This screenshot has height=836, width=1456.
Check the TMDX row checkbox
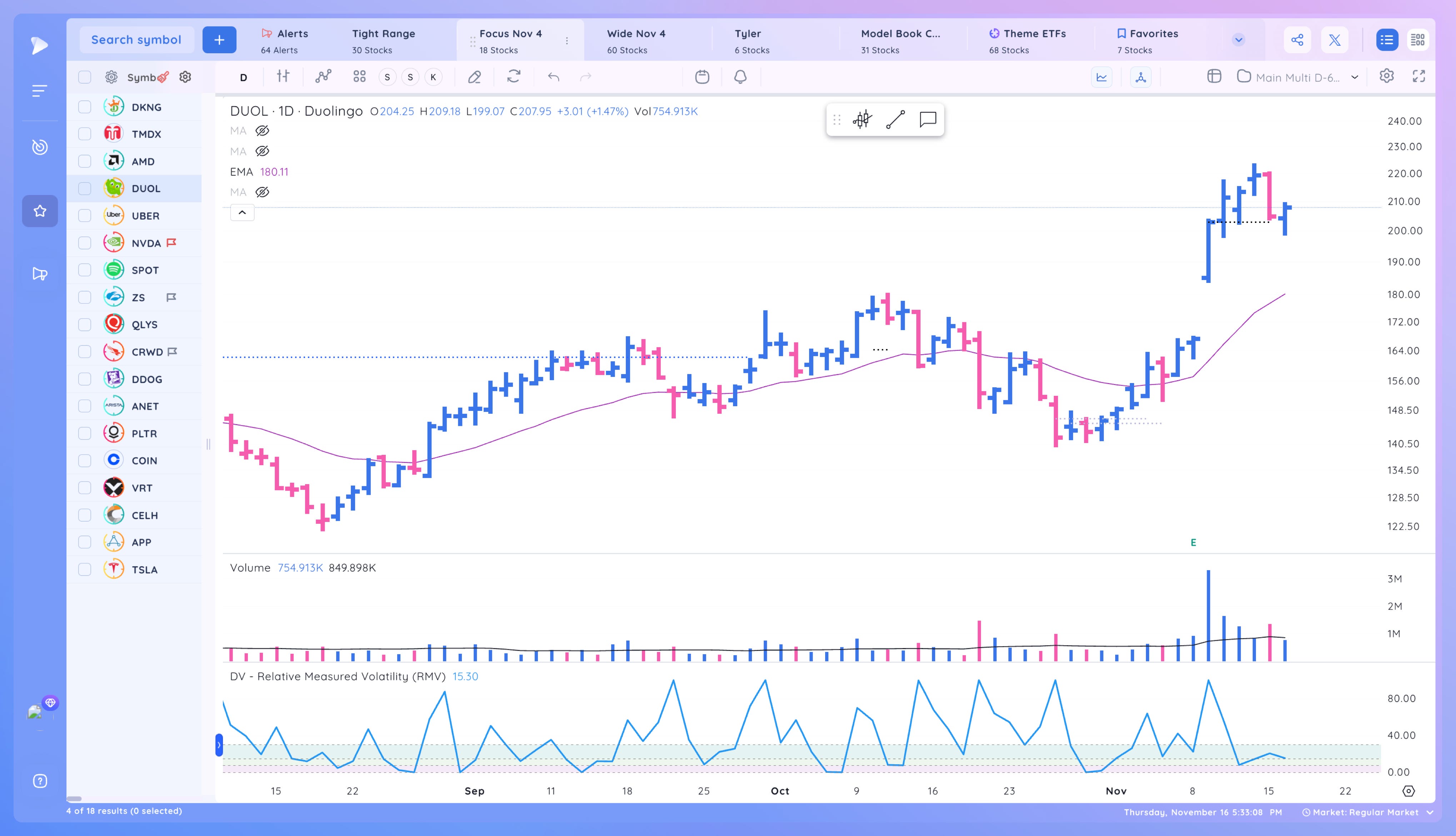point(84,134)
